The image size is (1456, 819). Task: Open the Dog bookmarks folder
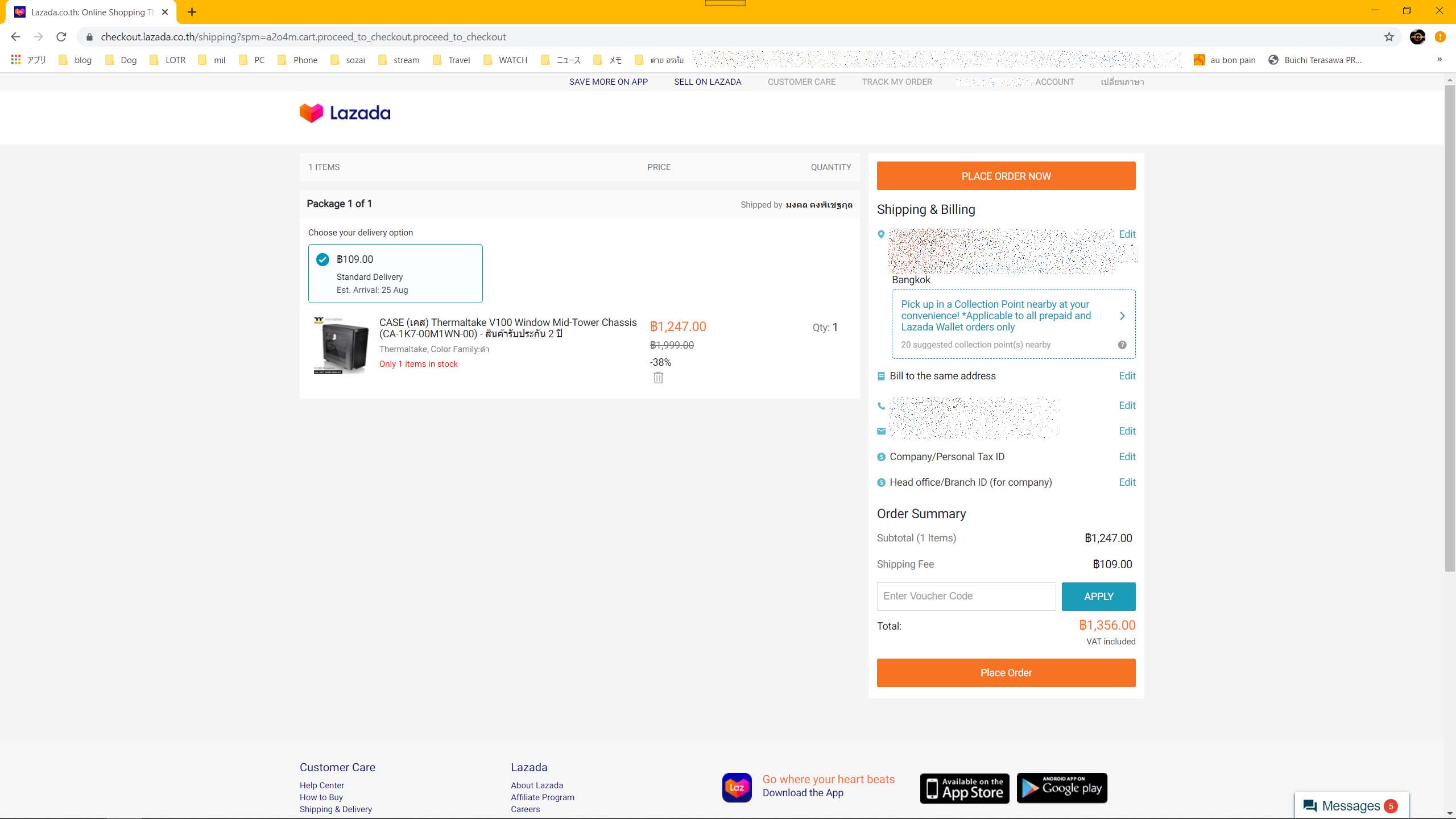click(x=121, y=60)
